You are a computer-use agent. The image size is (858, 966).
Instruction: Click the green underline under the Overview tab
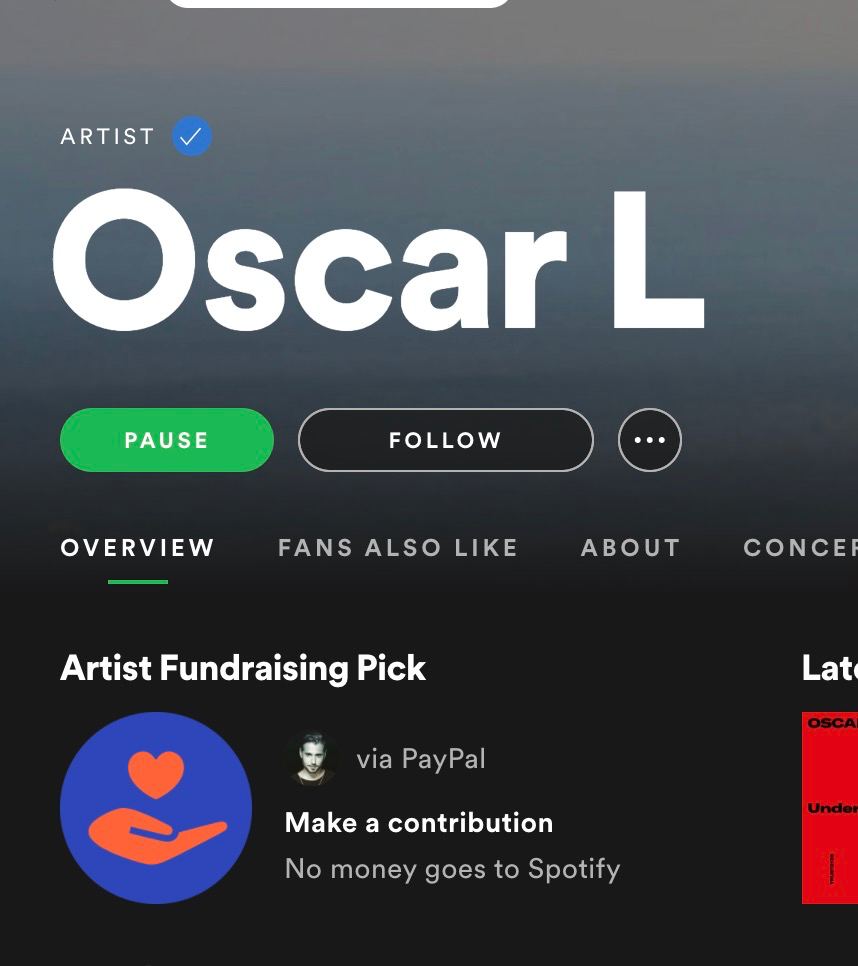tap(137, 582)
